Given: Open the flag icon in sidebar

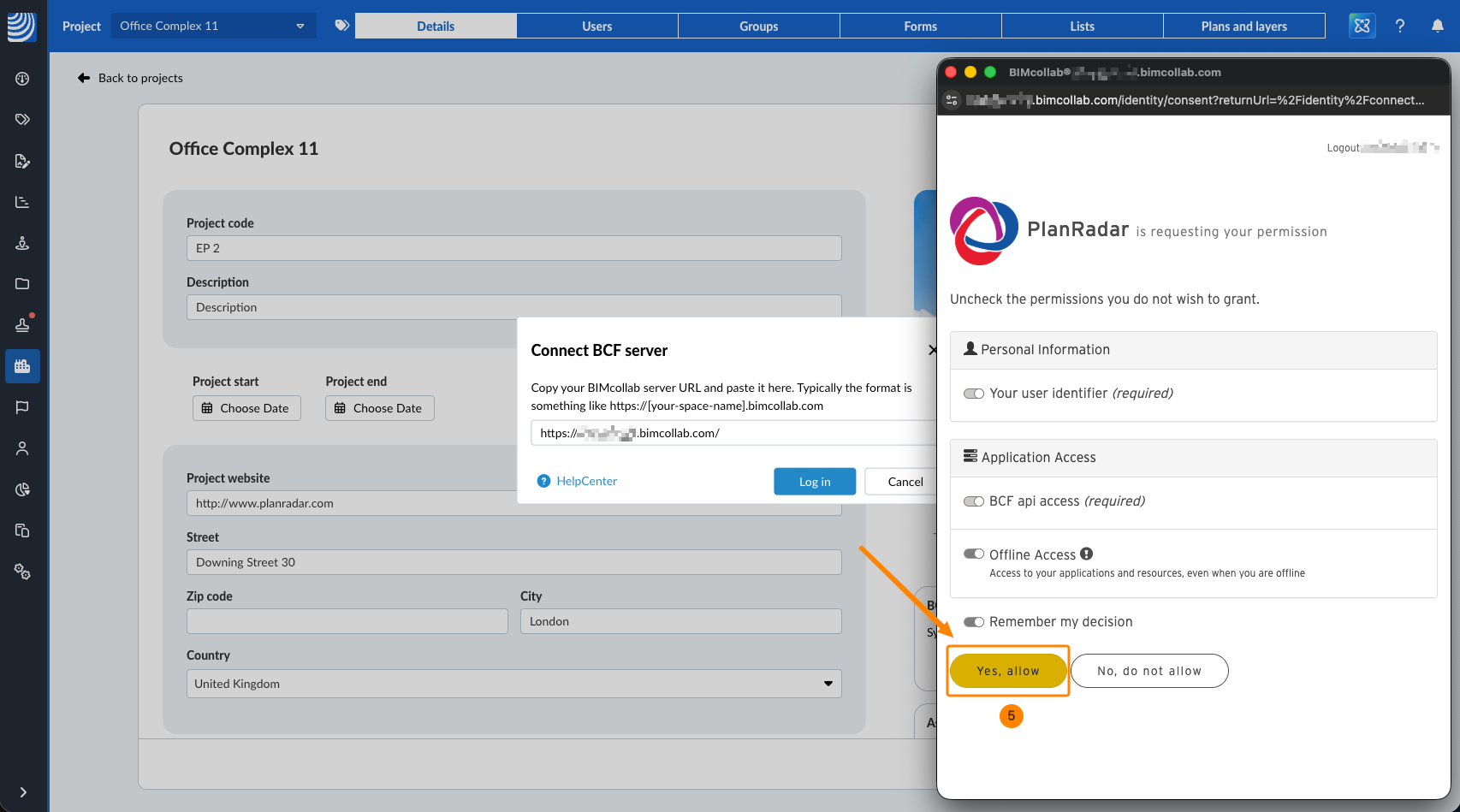Looking at the screenshot, I should pos(22,407).
